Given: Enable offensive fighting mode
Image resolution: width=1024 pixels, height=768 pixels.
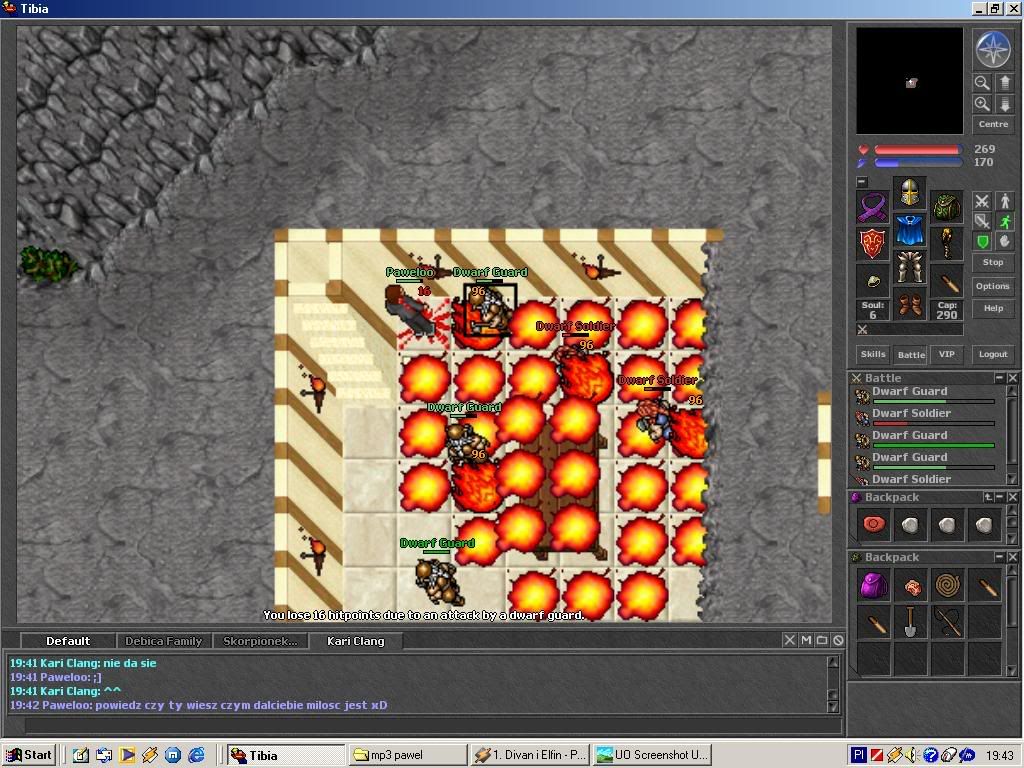Looking at the screenshot, I should point(982,201).
